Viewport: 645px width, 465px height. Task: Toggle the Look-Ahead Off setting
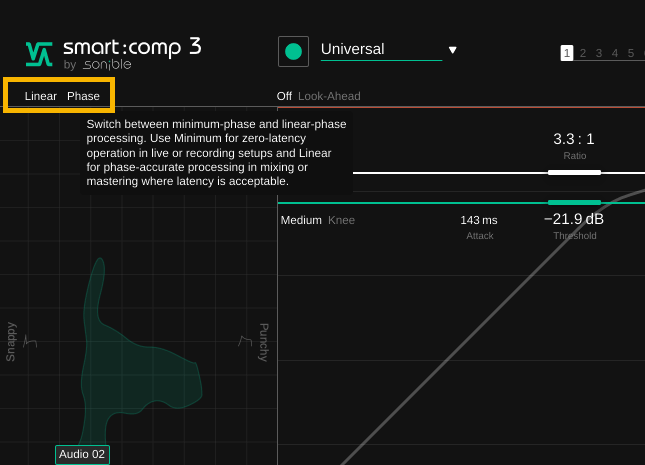point(284,96)
